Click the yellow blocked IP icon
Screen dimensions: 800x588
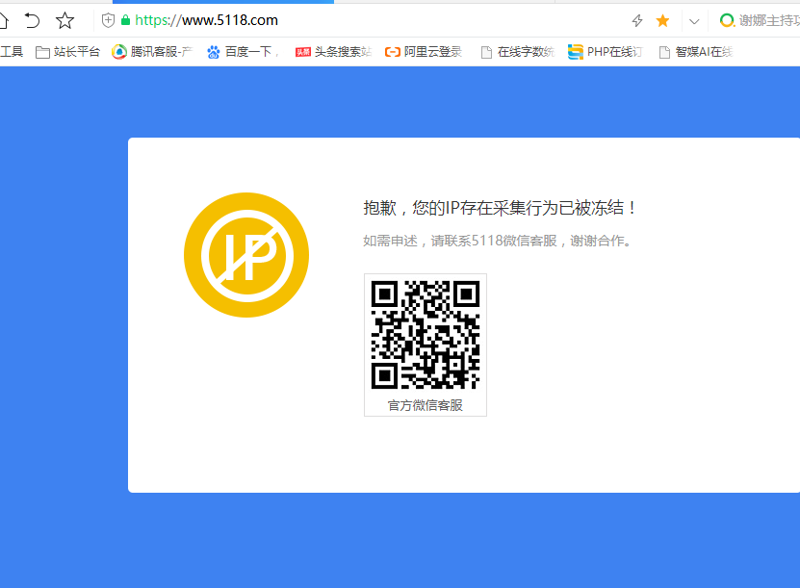coord(246,255)
